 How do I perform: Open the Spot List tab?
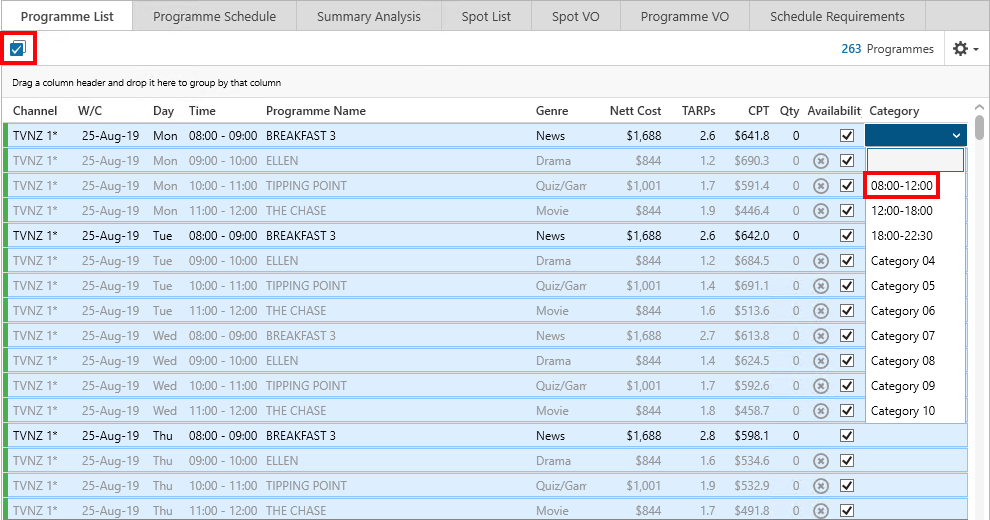pos(486,16)
